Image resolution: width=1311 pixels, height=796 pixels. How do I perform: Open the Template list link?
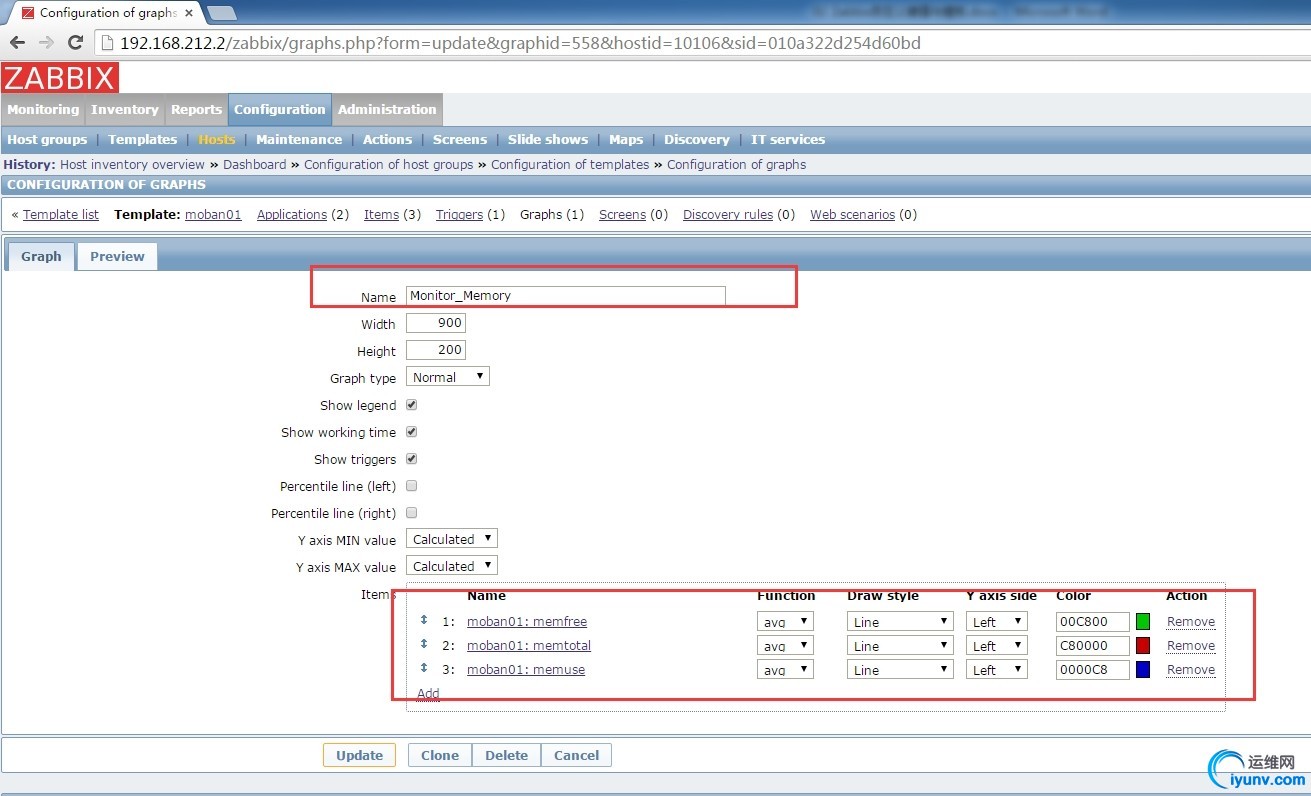(61, 214)
